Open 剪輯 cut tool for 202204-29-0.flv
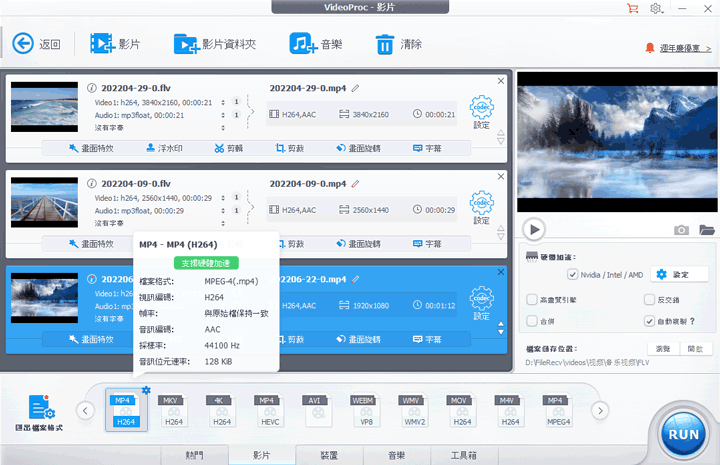 (x=229, y=148)
